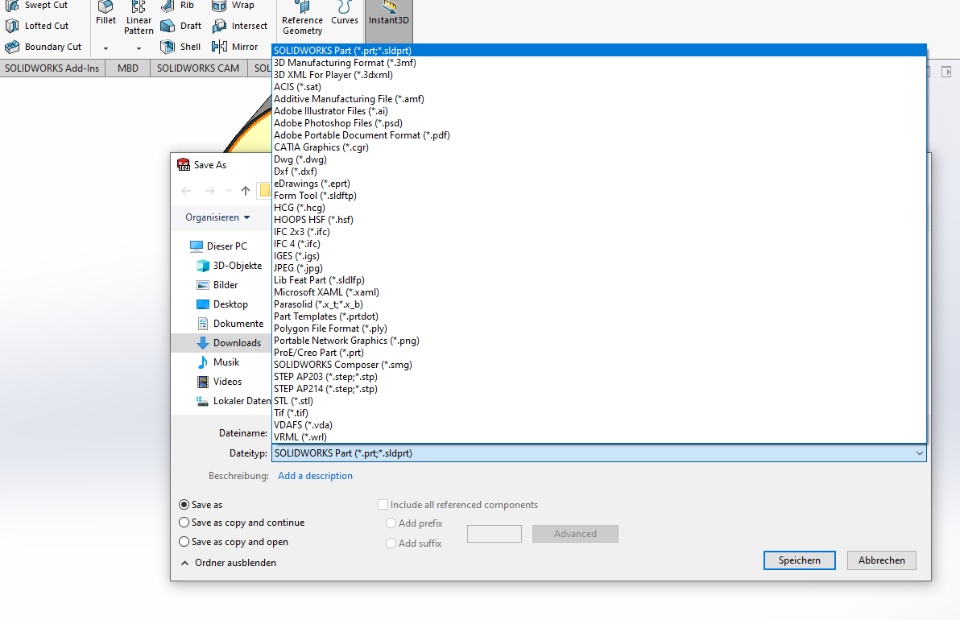Choose STEP AP203 file type
The height and width of the screenshot is (620, 960).
coord(599,376)
